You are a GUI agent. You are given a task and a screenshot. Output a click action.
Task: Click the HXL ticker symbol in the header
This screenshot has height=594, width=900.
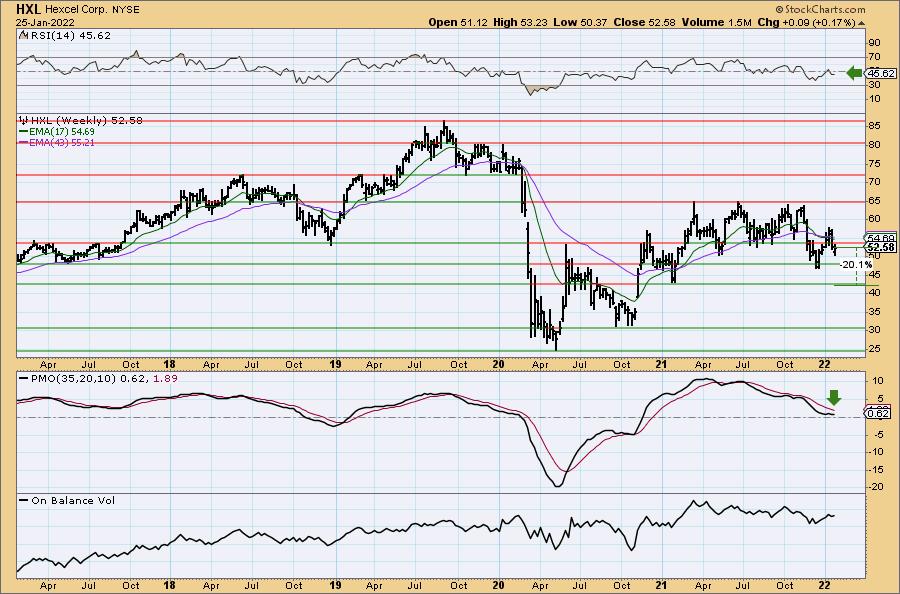(28, 9)
